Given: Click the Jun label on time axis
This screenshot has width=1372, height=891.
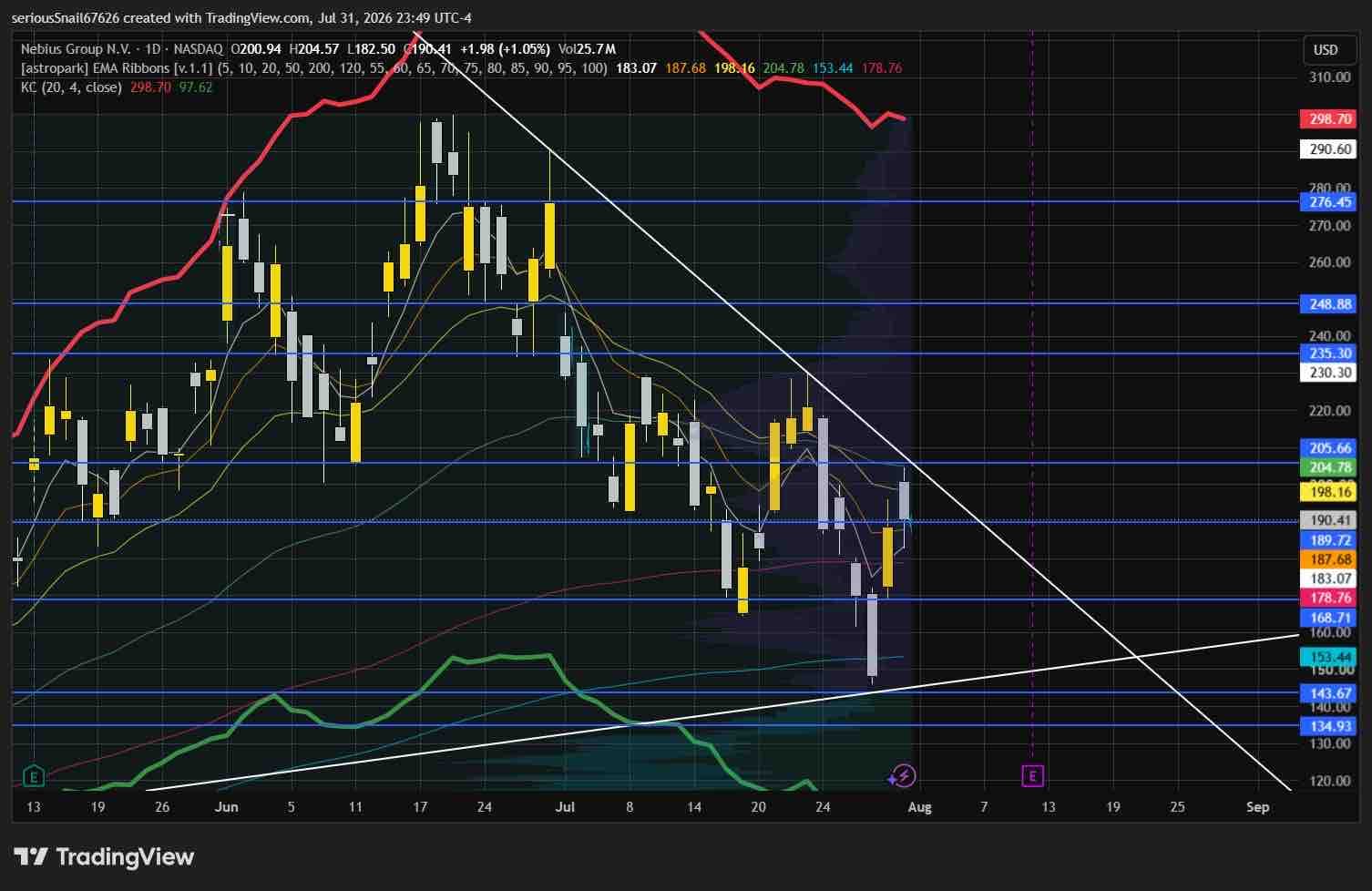Looking at the screenshot, I should coord(227,807).
